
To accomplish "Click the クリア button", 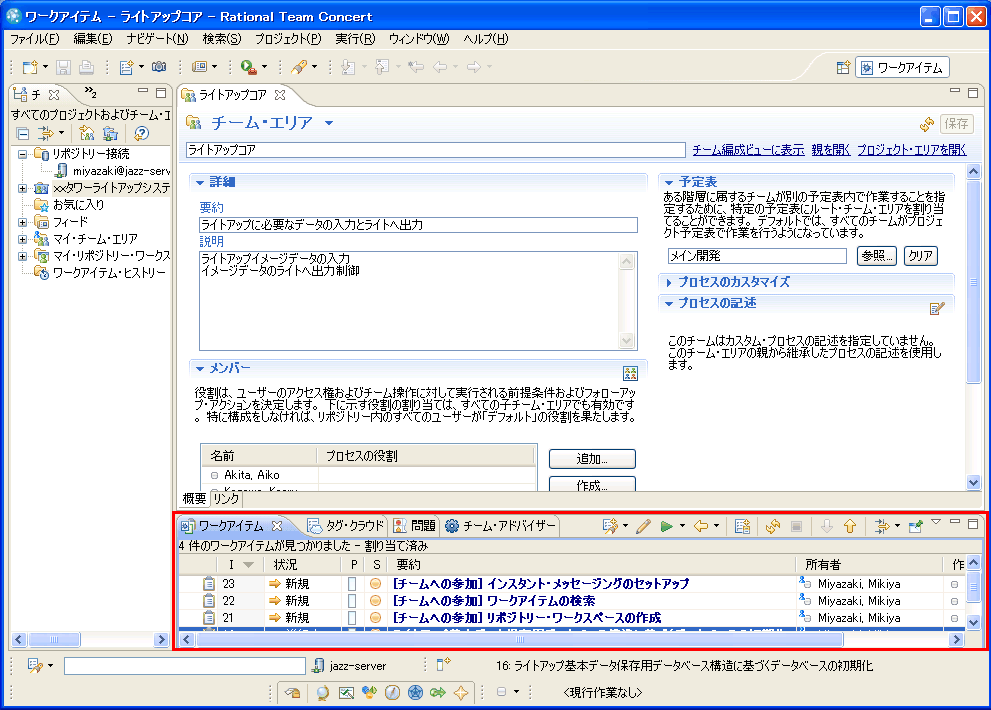I will pos(920,256).
